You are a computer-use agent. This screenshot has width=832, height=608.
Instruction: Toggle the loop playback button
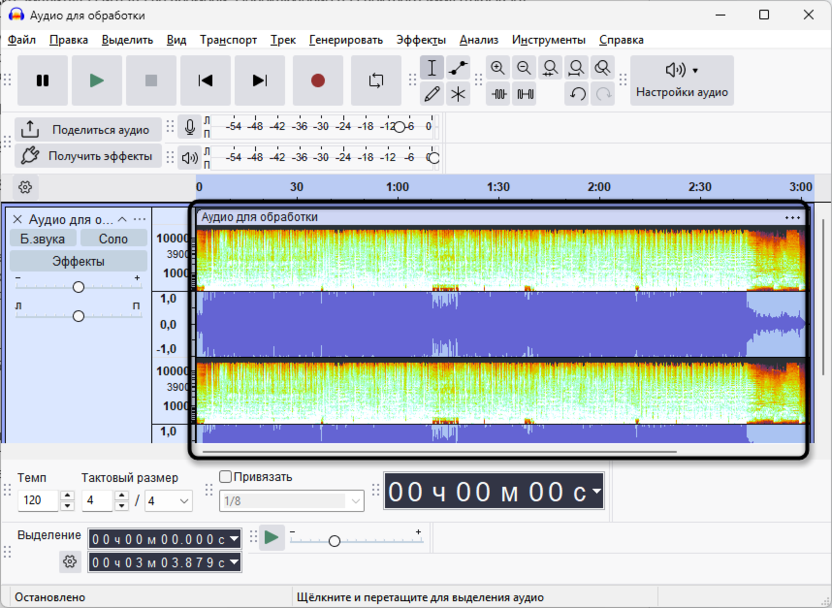[376, 81]
